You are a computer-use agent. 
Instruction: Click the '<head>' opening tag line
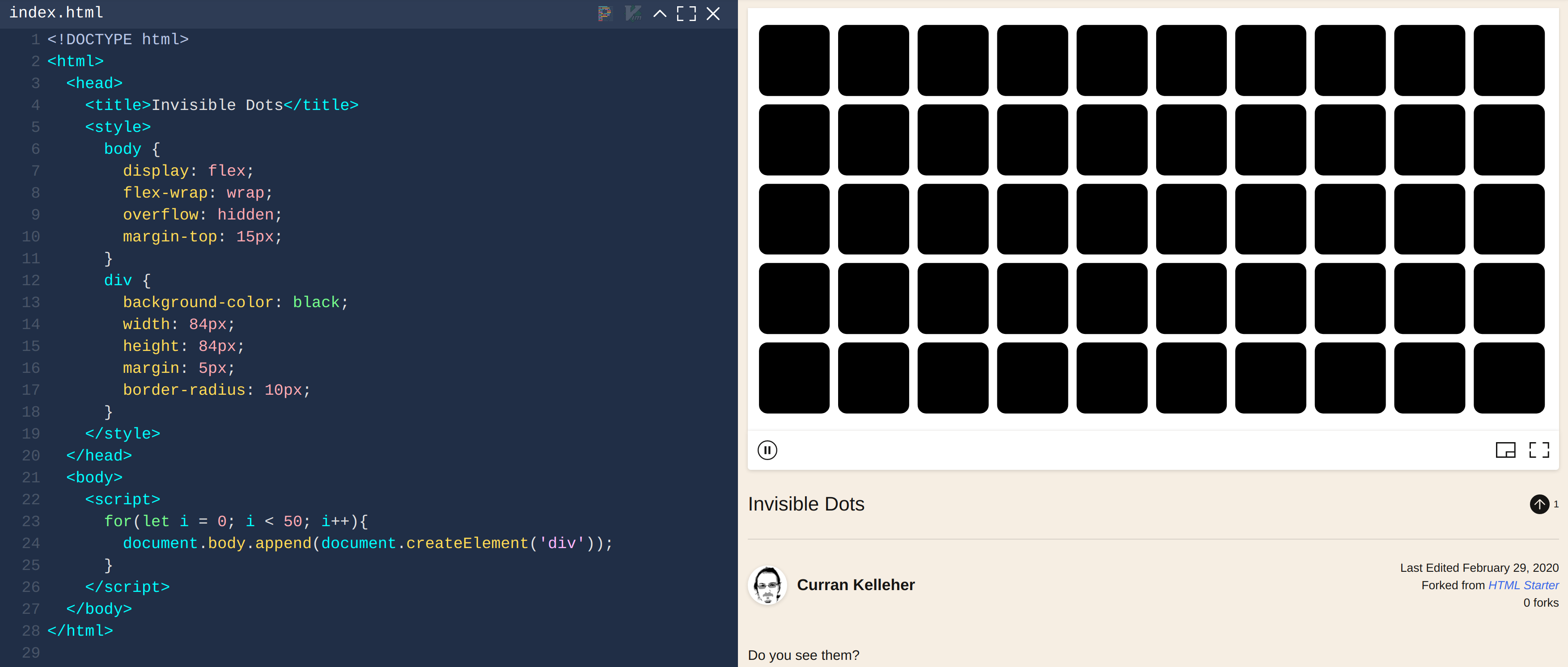click(x=94, y=83)
